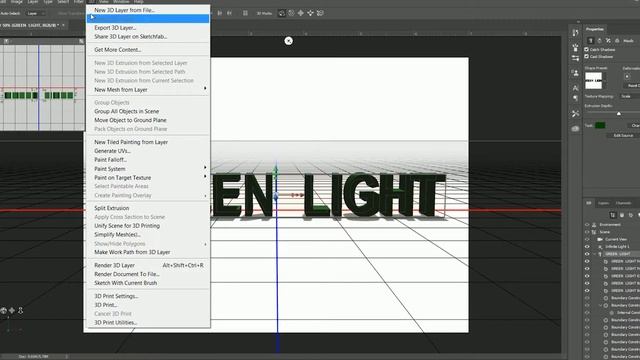Open the Tool Presets wrench icon in dock
640x360 pixels.
click(575, 113)
